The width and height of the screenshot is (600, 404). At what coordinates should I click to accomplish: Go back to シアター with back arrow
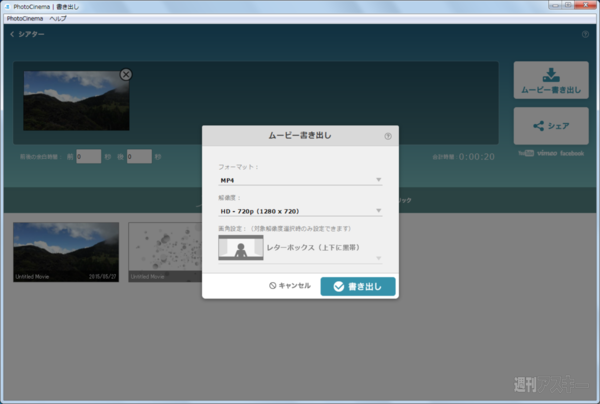coord(27,34)
